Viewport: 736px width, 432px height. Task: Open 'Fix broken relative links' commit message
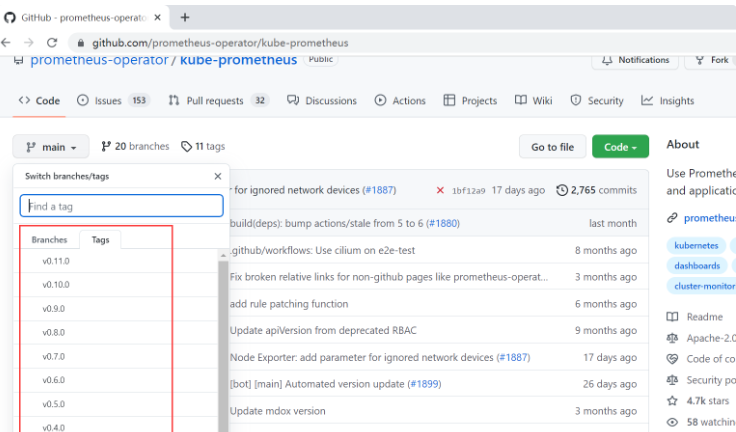point(389,277)
